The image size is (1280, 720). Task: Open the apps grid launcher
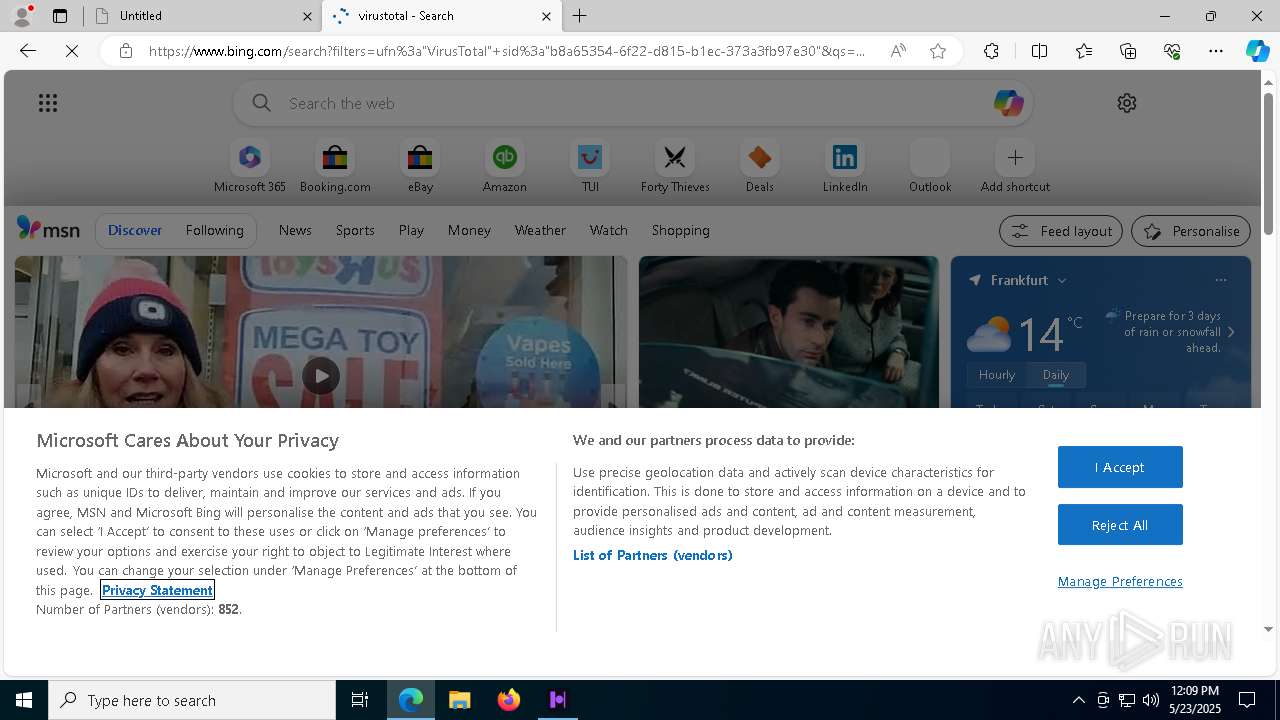click(48, 103)
